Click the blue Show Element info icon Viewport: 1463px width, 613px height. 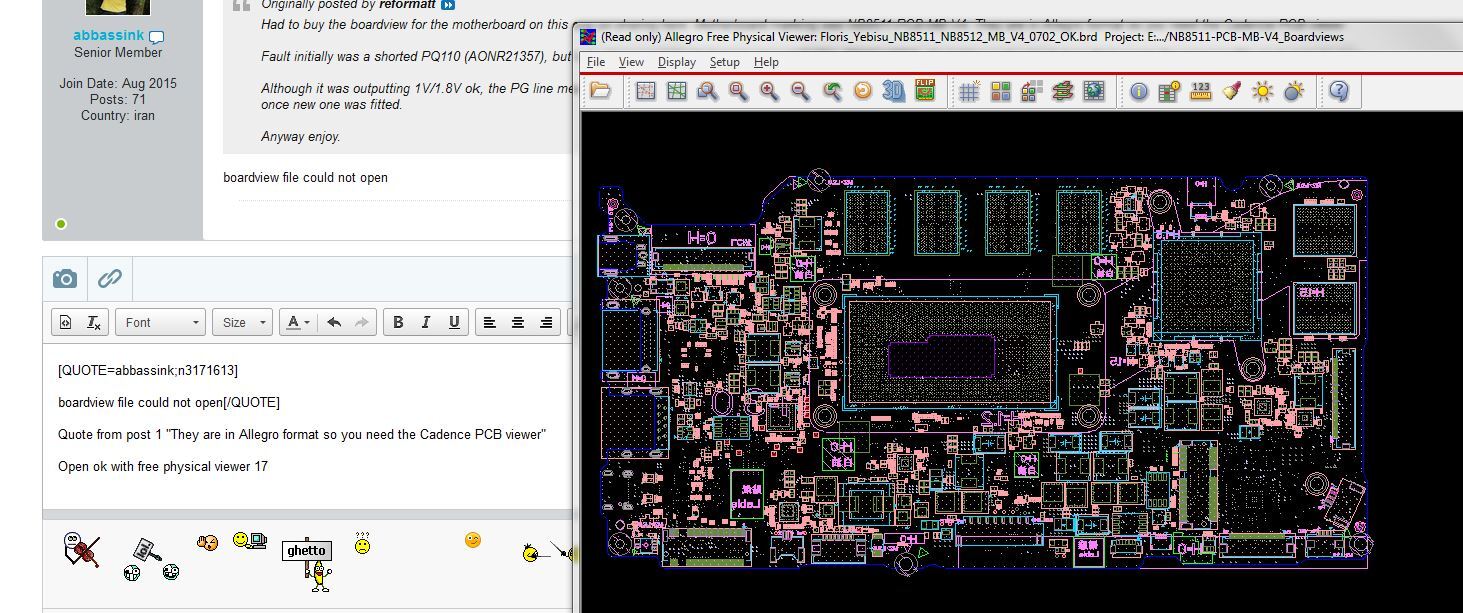point(1139,91)
